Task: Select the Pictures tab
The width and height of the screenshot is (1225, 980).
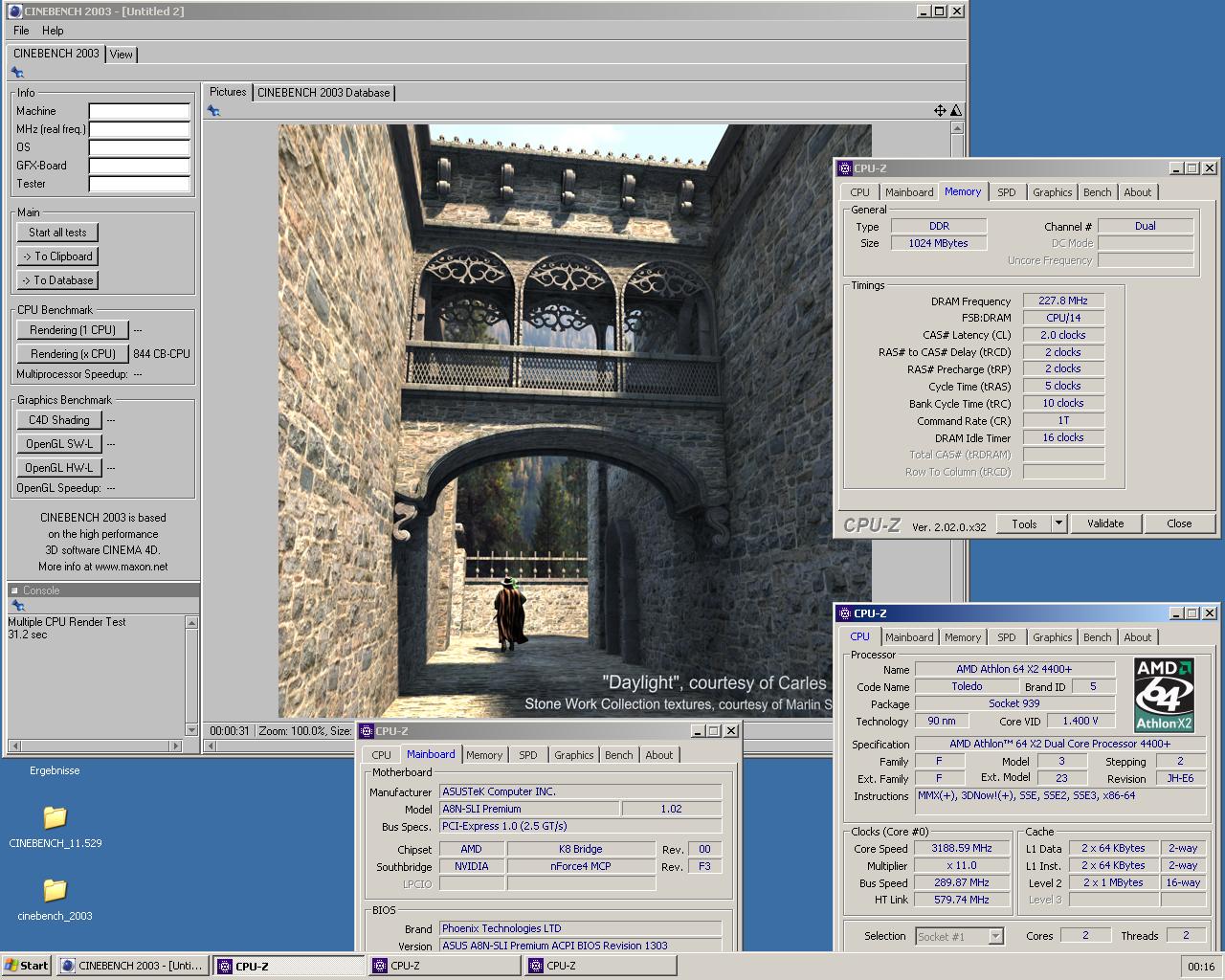Action: [228, 92]
